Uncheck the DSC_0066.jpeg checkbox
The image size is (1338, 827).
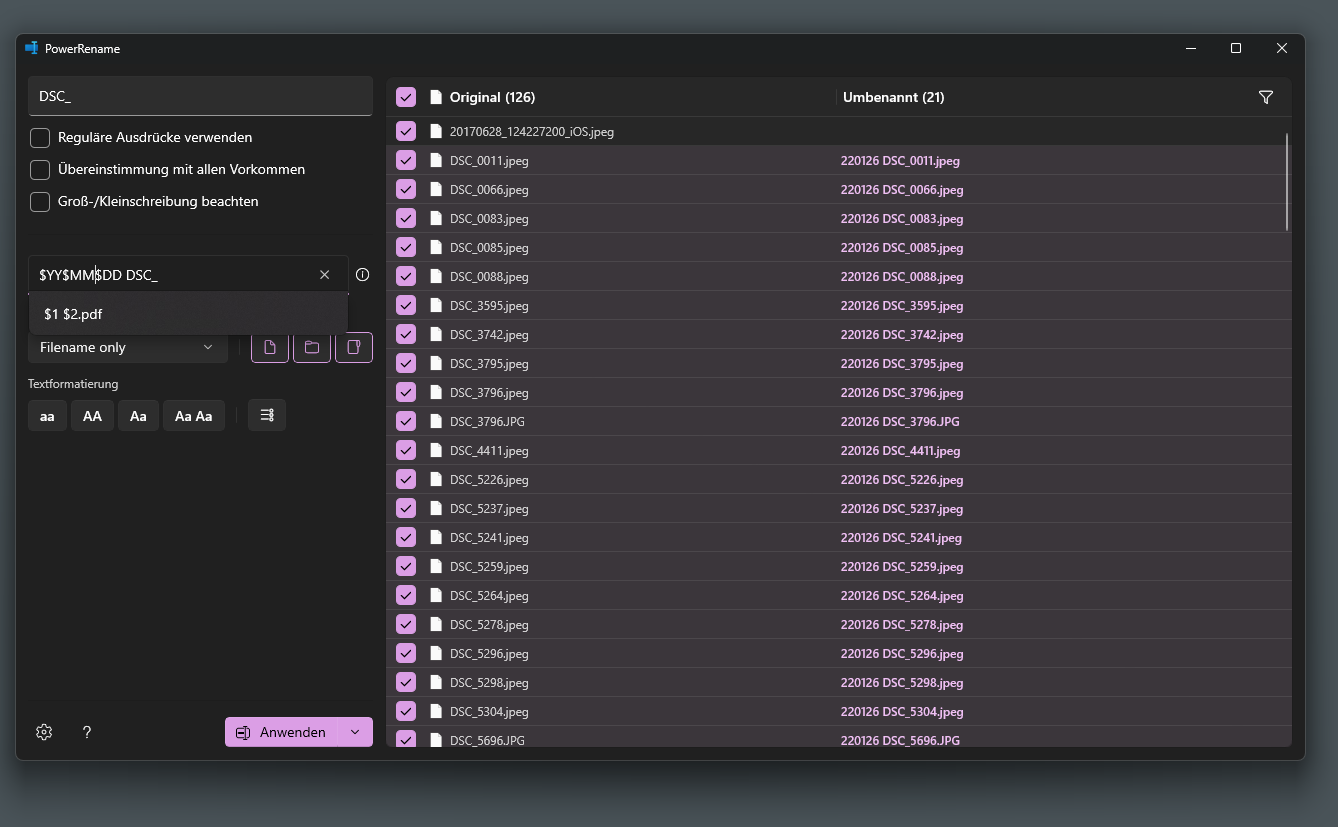point(406,189)
